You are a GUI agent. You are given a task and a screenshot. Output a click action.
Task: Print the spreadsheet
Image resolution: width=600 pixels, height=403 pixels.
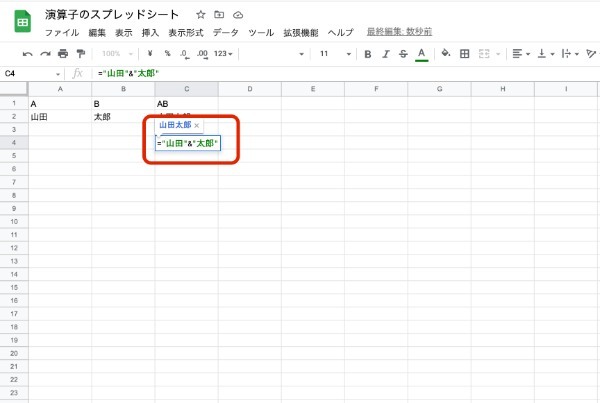pyautogui.click(x=63, y=54)
